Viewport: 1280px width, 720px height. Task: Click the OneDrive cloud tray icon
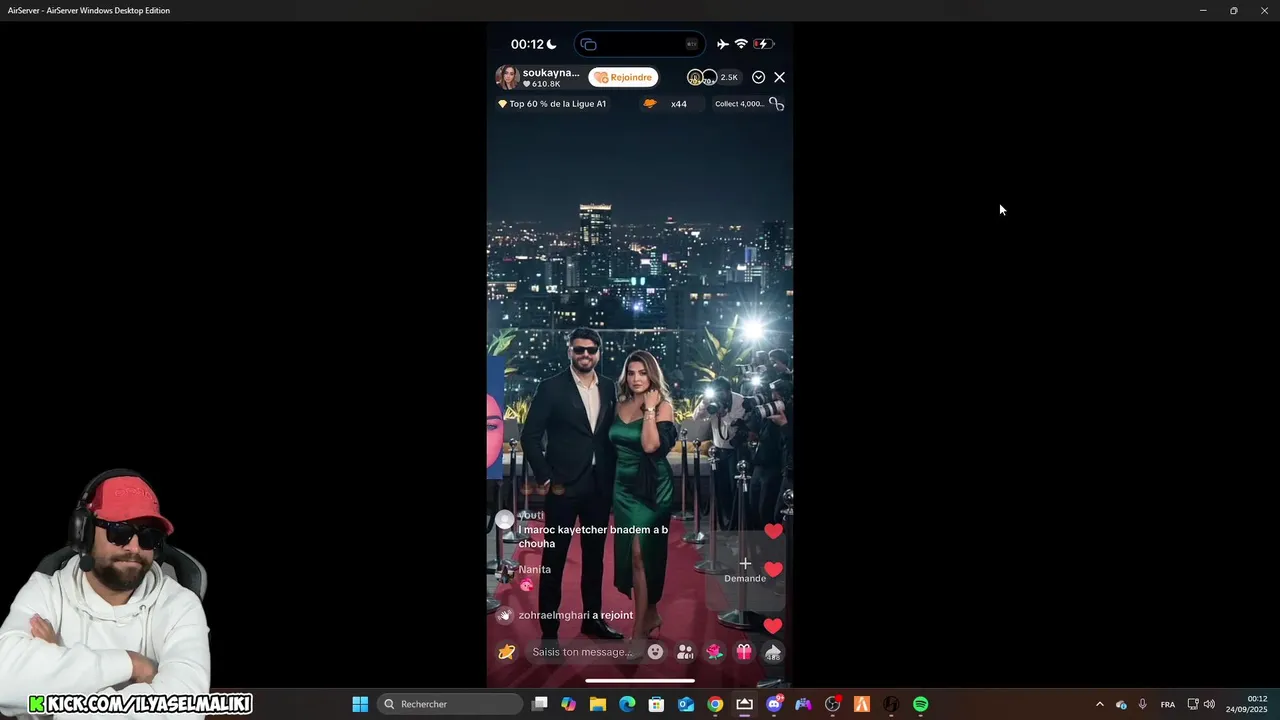(x=1121, y=704)
